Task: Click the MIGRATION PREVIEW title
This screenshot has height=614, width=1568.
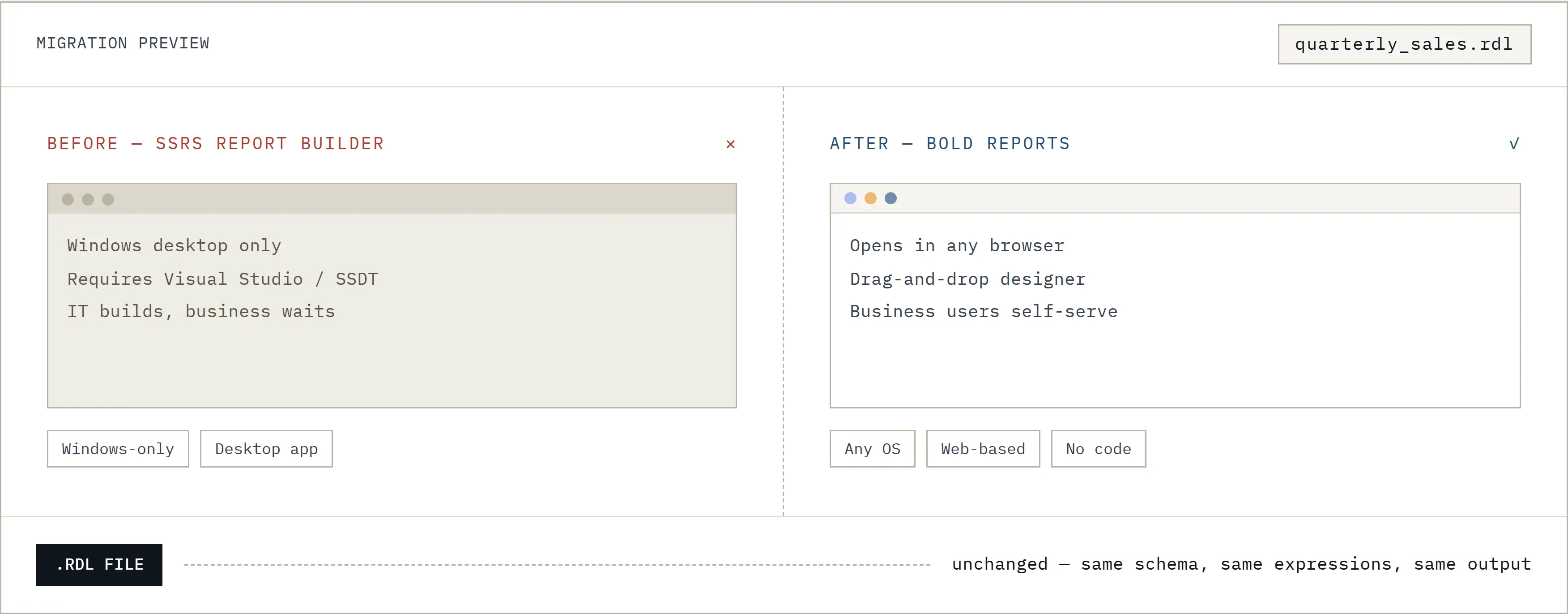Action: click(x=123, y=43)
